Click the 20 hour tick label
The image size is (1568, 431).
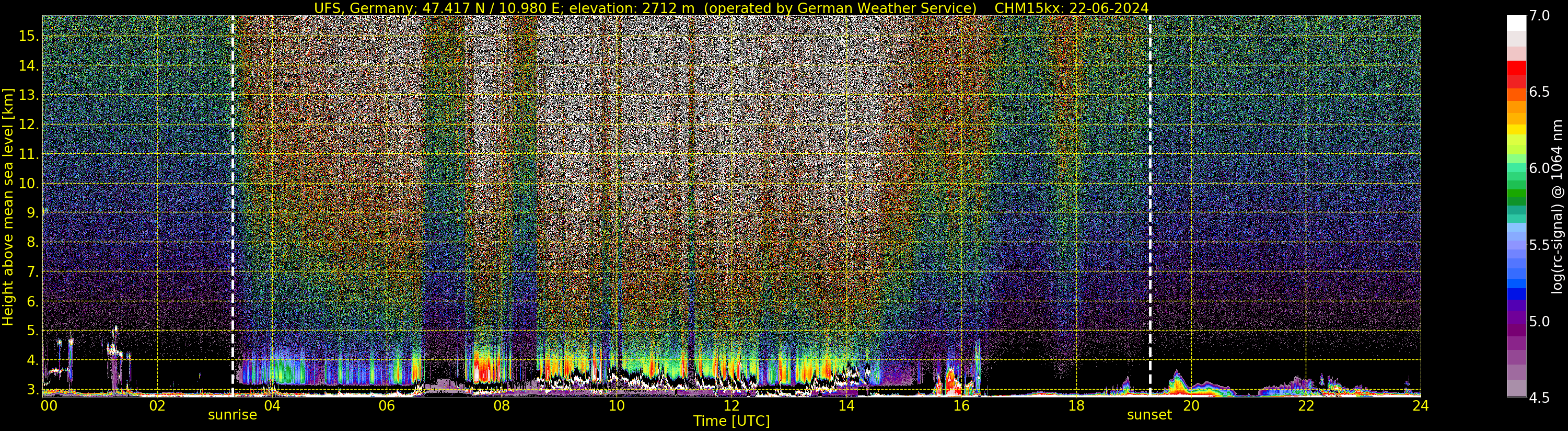click(x=1191, y=405)
